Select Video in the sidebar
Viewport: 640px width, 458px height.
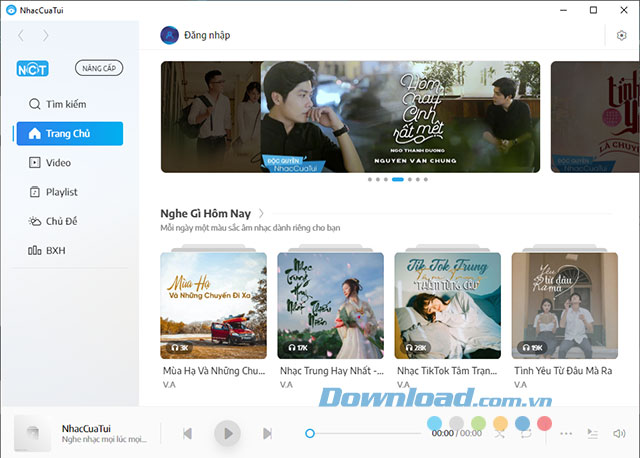pyautogui.click(x=58, y=162)
